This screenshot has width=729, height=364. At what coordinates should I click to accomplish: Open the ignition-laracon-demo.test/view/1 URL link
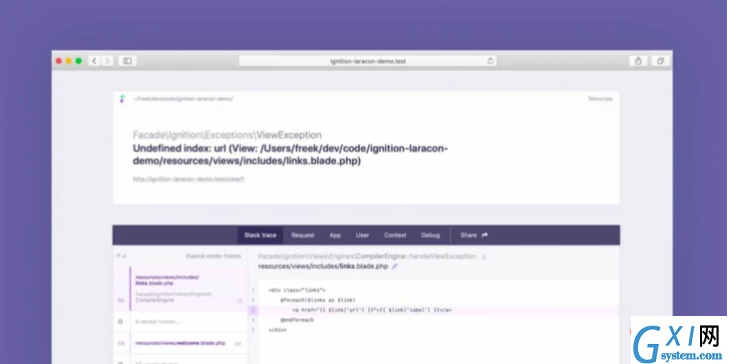click(188, 179)
